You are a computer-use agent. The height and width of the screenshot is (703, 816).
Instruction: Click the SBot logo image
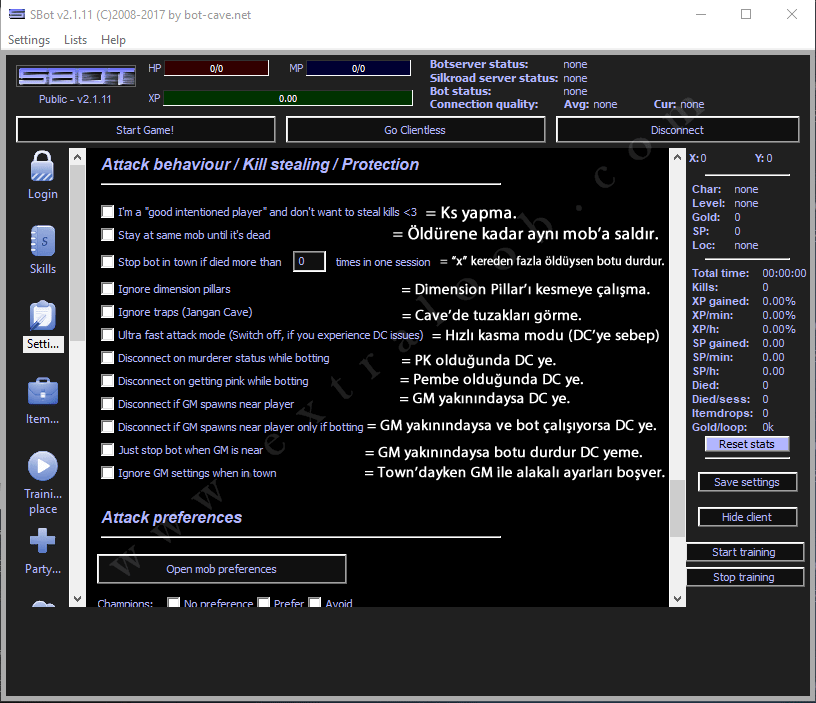pos(76,76)
